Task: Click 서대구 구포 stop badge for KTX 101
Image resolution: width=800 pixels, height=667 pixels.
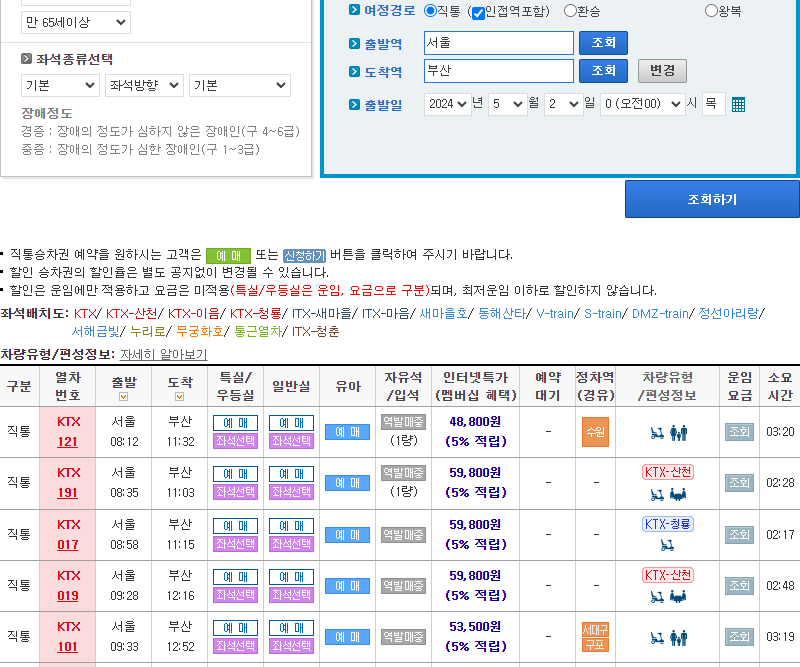Action: (x=595, y=637)
